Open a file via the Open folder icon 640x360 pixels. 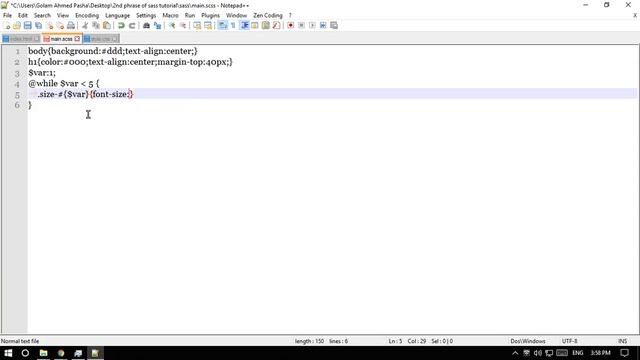17,25
